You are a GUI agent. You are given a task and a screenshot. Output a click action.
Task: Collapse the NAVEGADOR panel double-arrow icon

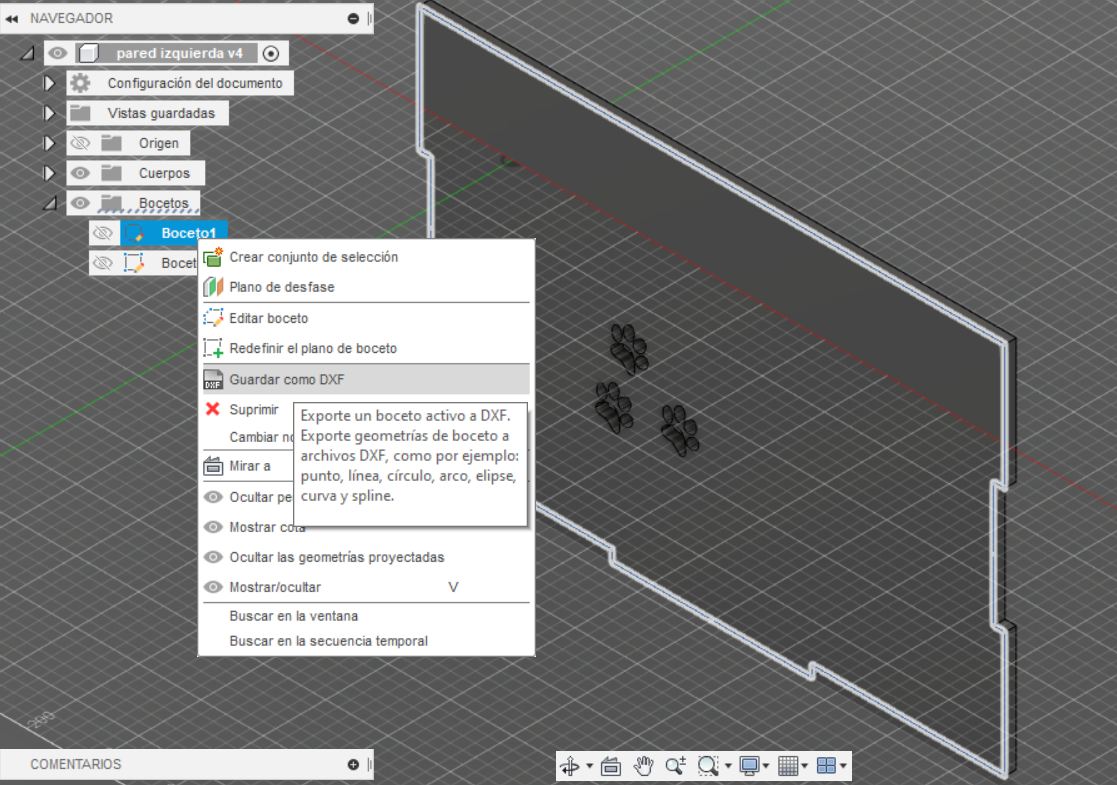(x=11, y=19)
